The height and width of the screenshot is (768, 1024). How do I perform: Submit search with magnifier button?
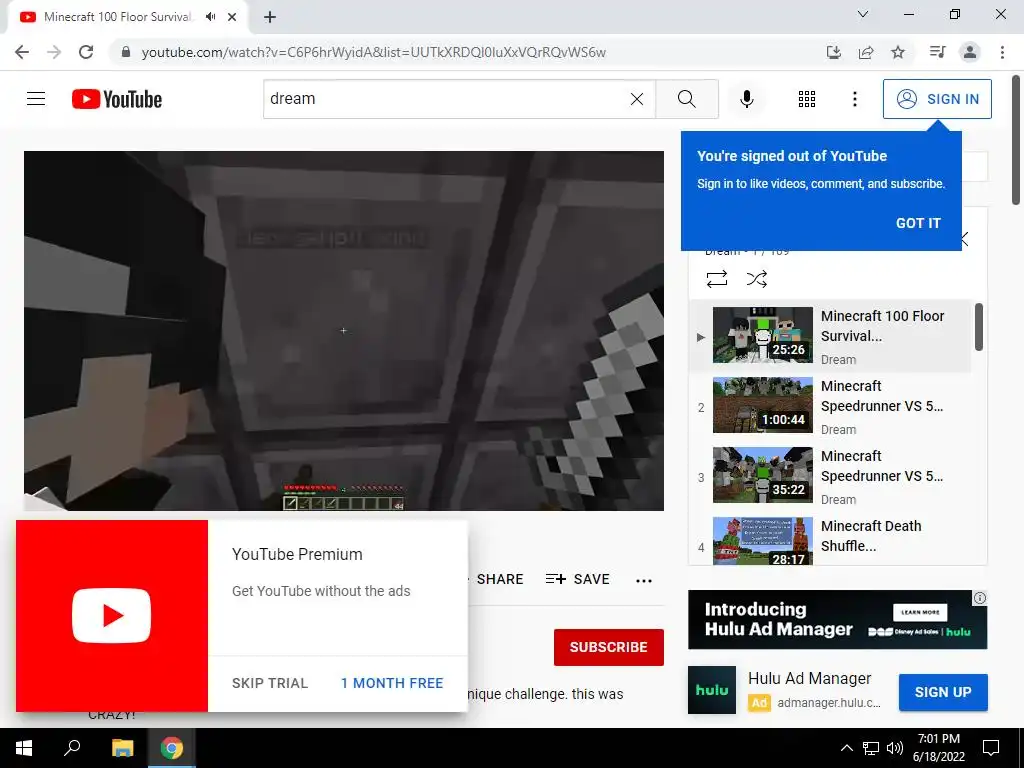pyautogui.click(x=686, y=99)
